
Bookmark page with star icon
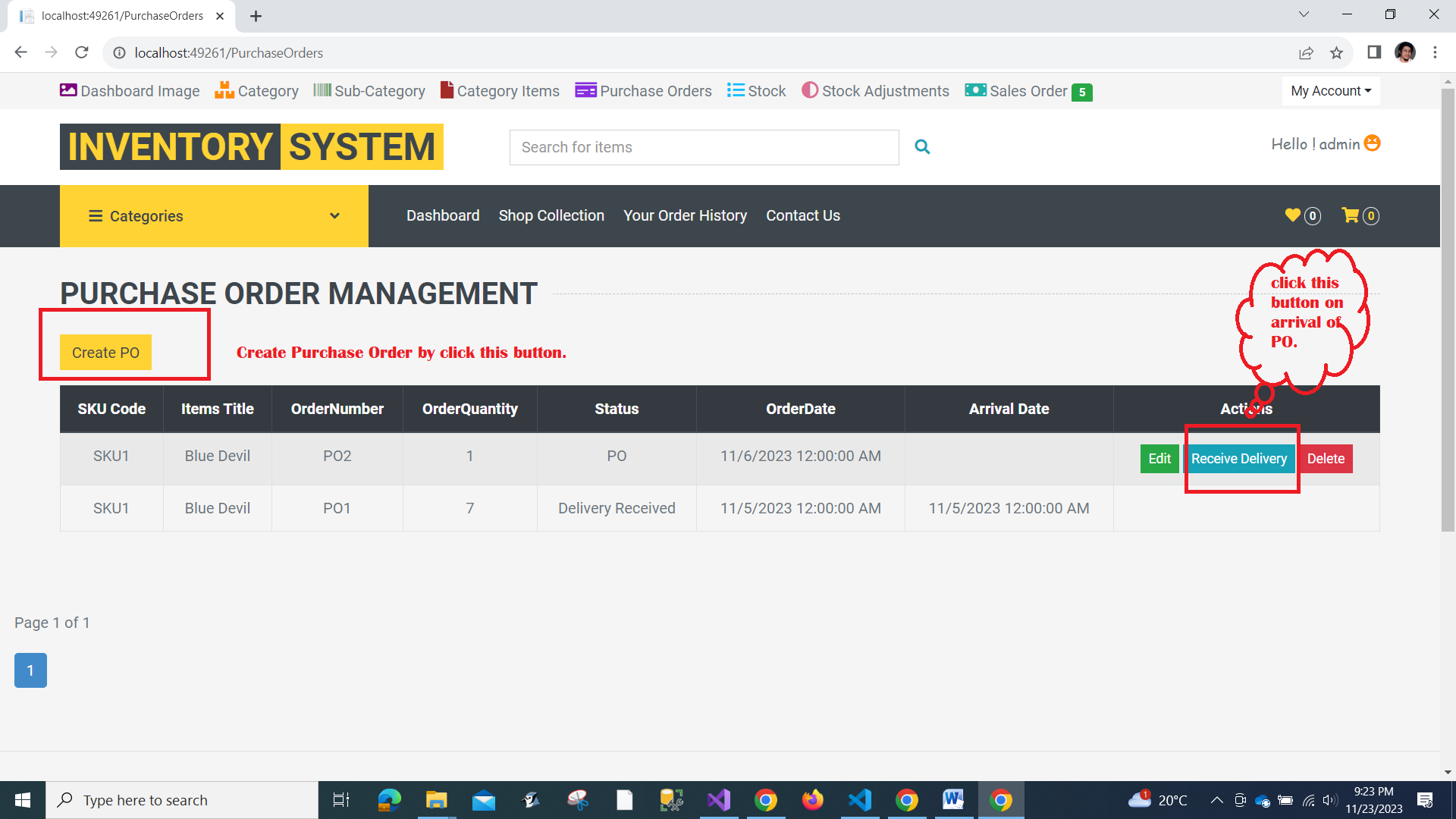coord(1336,53)
